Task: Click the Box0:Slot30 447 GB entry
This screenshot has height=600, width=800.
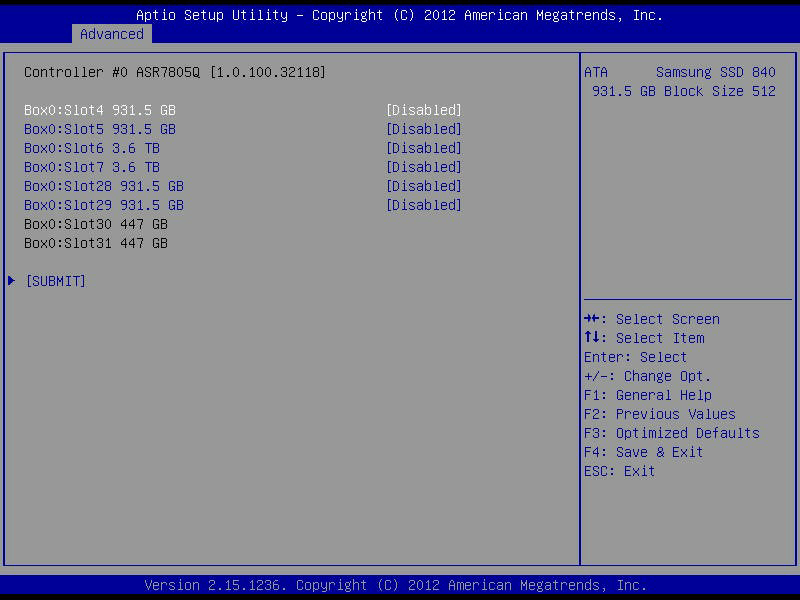Action: [96, 224]
